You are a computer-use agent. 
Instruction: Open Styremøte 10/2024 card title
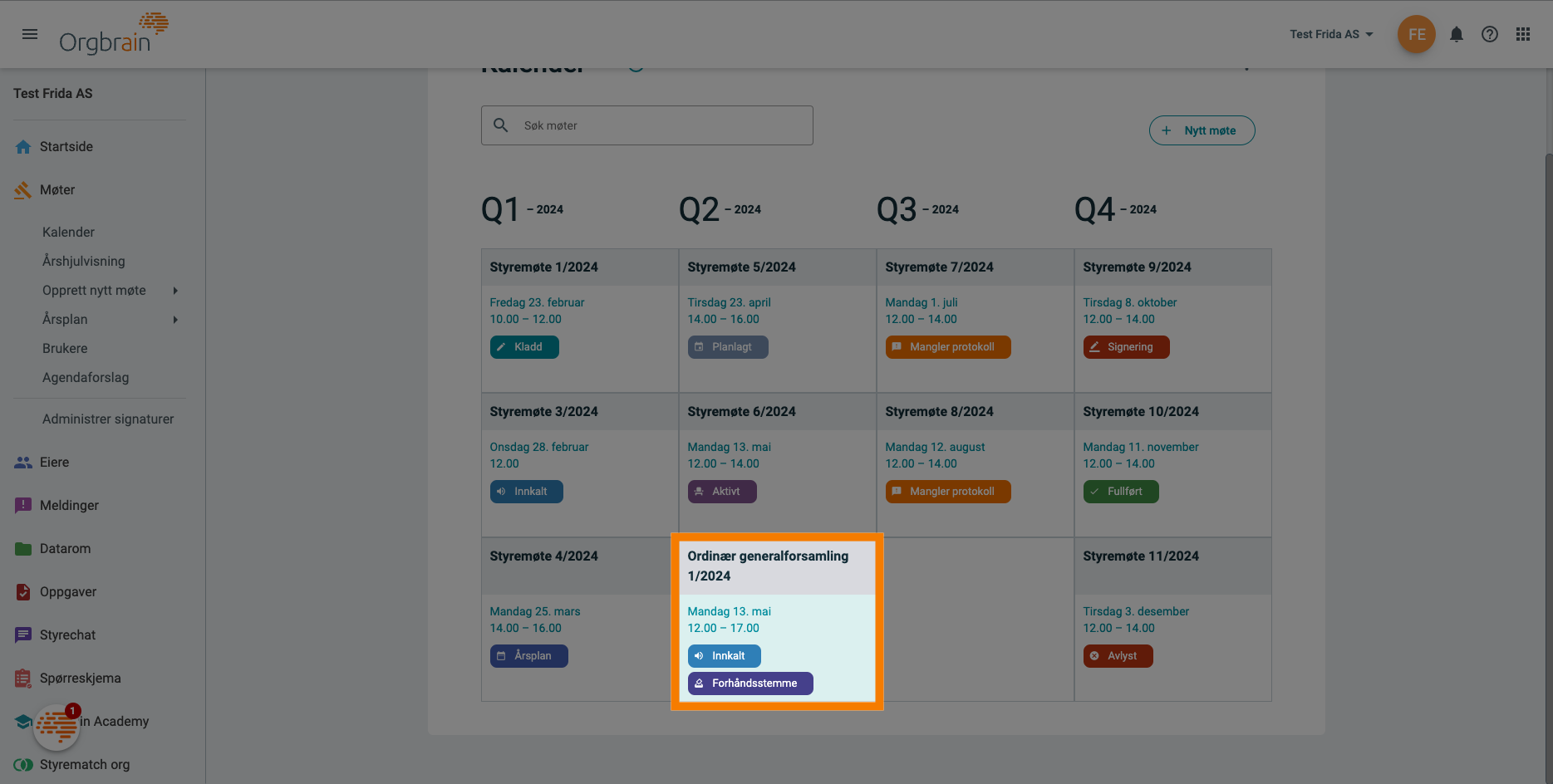pos(1142,412)
